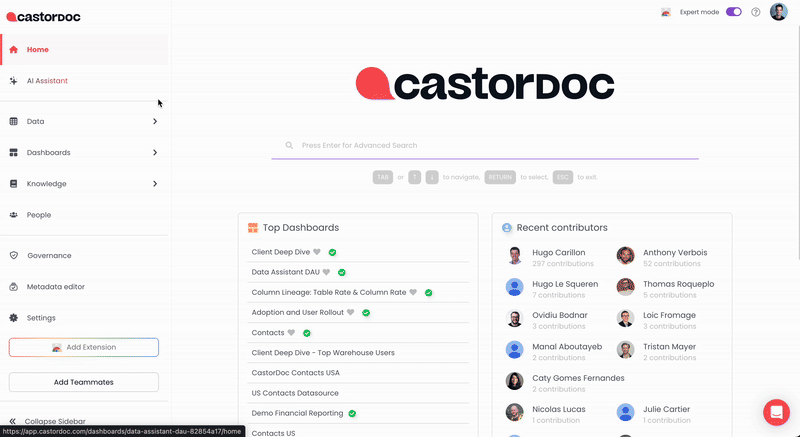Open Manal Aboutayeb contributor profile
Image resolution: width=800 pixels, height=437 pixels.
click(567, 347)
